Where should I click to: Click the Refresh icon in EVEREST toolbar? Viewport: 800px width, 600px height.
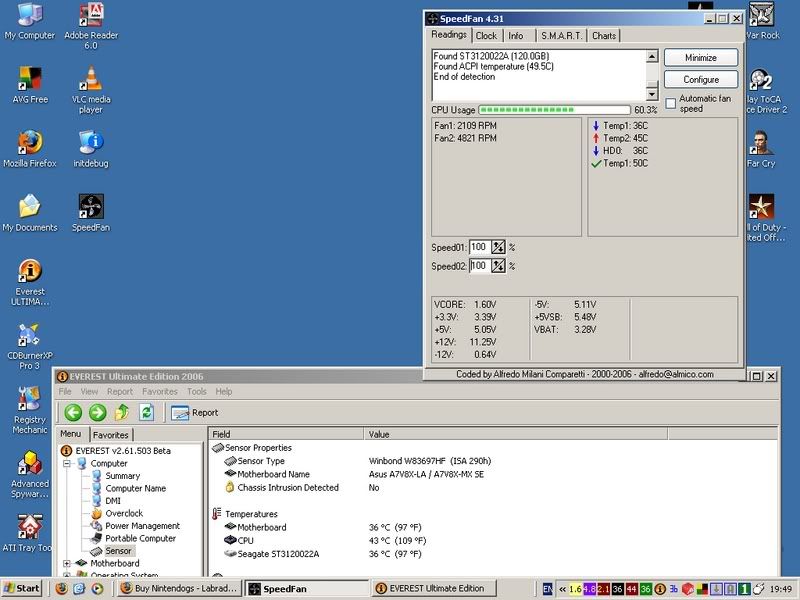coord(147,412)
